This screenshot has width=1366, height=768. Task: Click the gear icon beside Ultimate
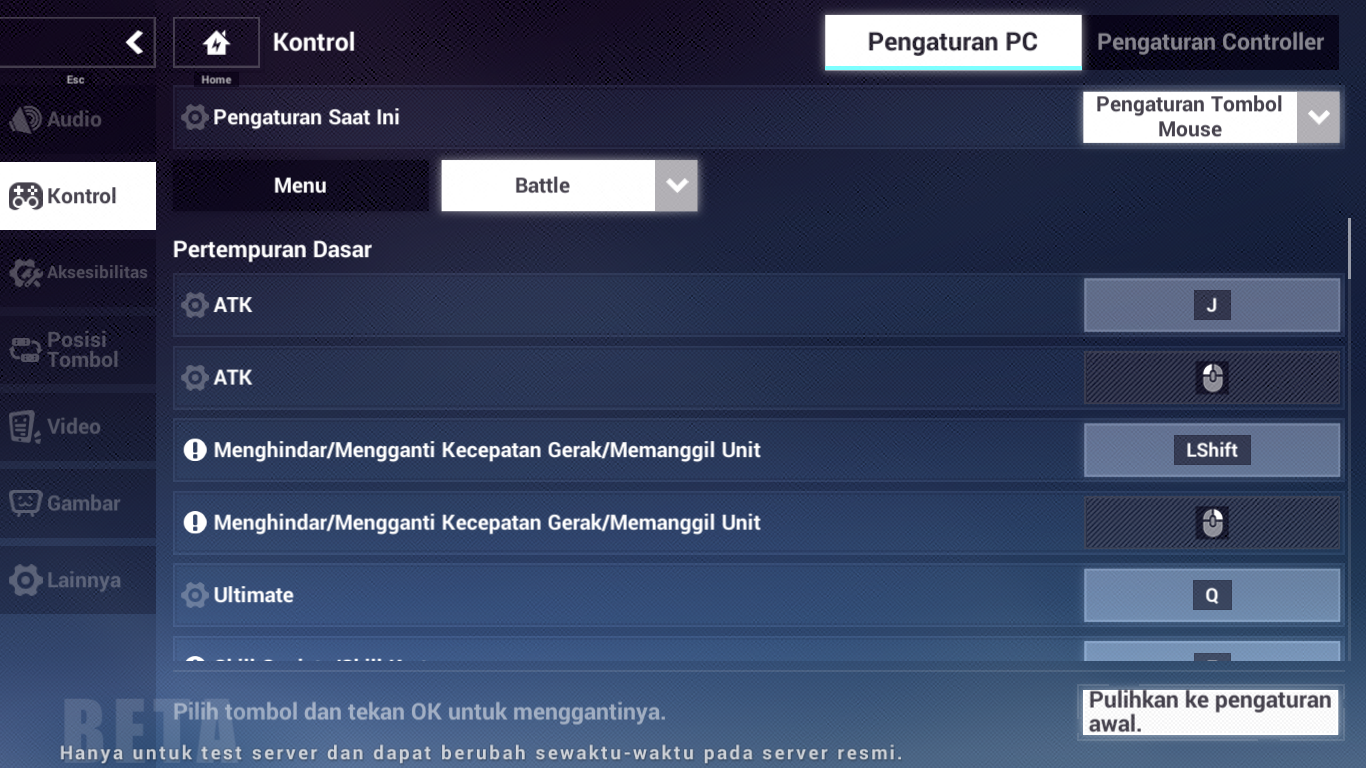click(x=195, y=595)
